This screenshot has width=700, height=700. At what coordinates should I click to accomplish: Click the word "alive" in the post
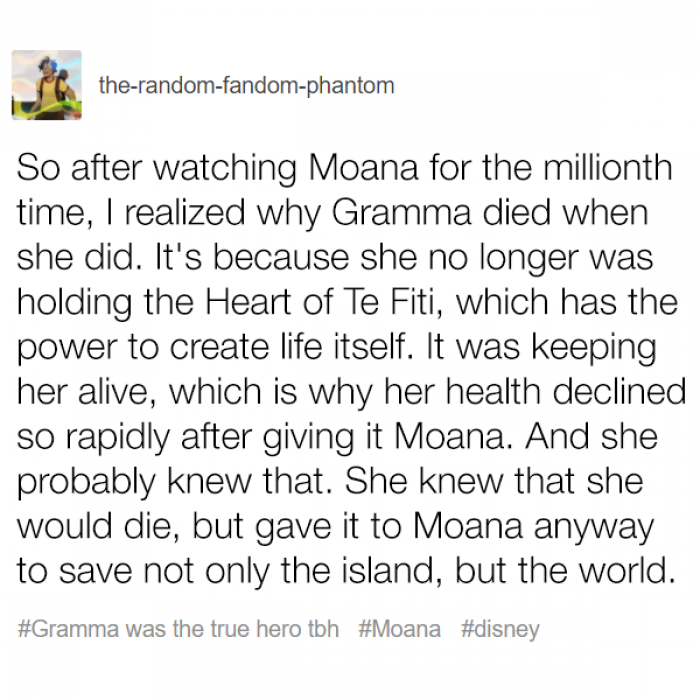tap(111, 391)
